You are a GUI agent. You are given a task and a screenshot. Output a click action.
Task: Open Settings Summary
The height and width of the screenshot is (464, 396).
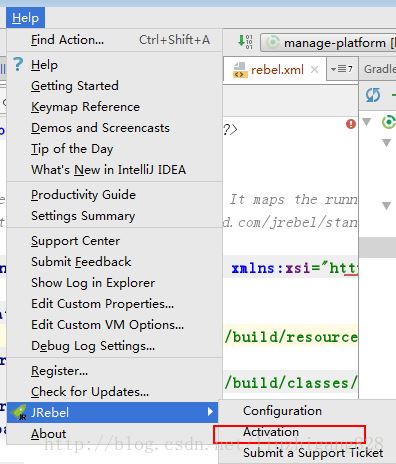[115, 216]
